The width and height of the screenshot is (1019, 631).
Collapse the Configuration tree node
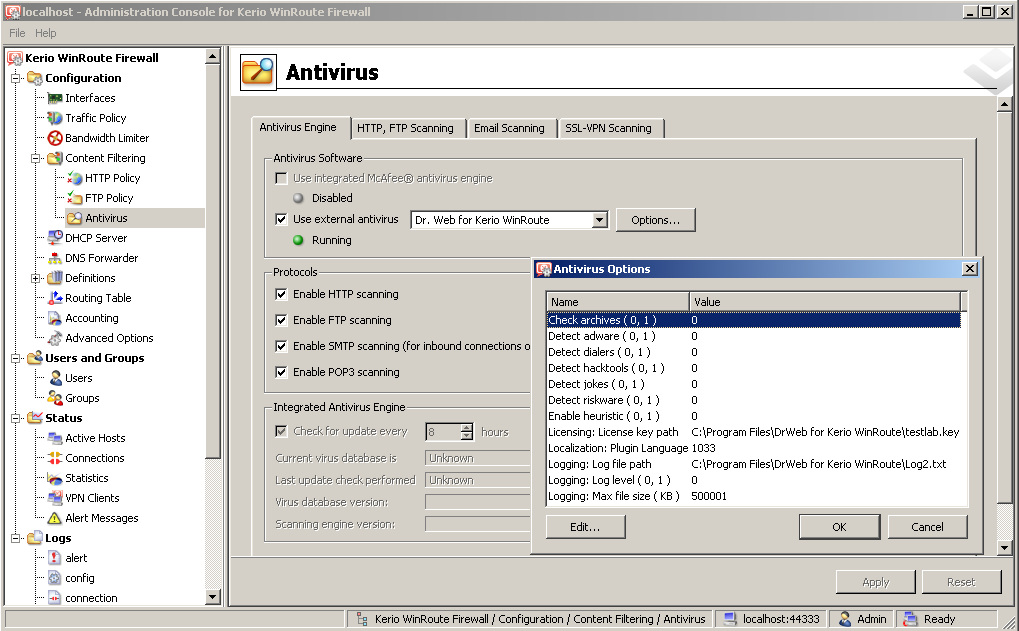(x=16, y=79)
